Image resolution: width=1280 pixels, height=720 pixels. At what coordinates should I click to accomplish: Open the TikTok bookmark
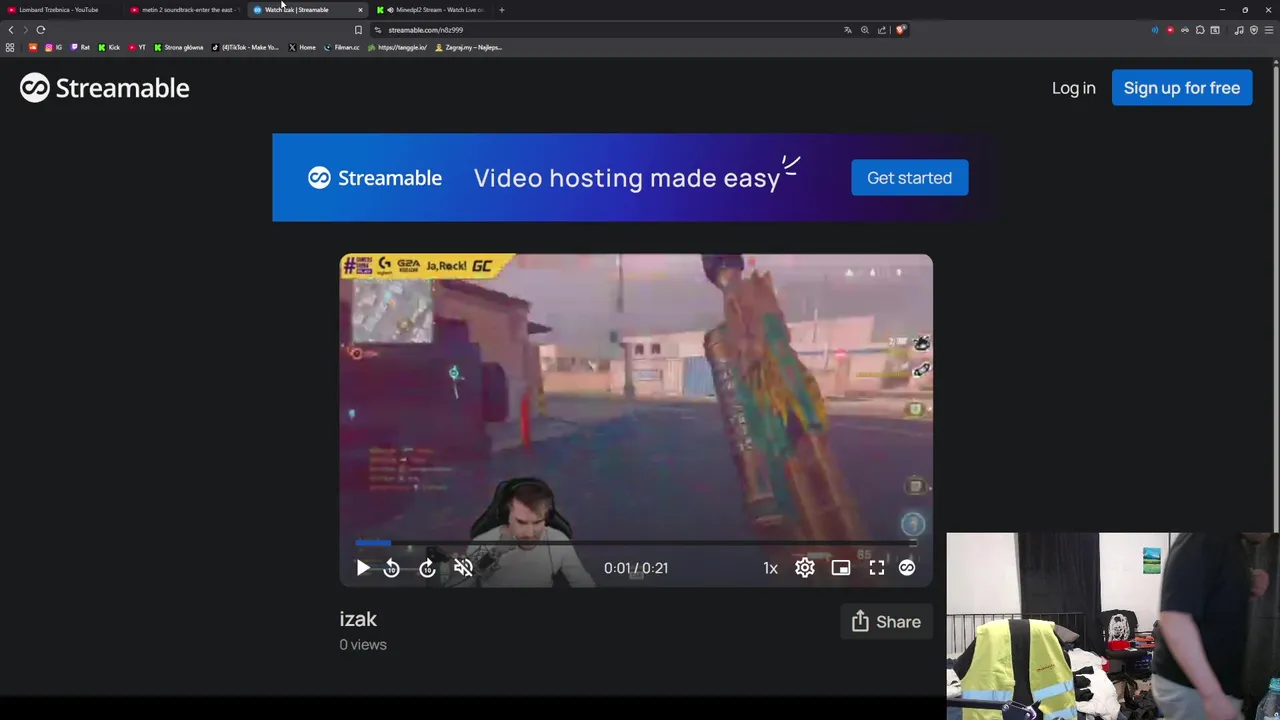pos(246,47)
